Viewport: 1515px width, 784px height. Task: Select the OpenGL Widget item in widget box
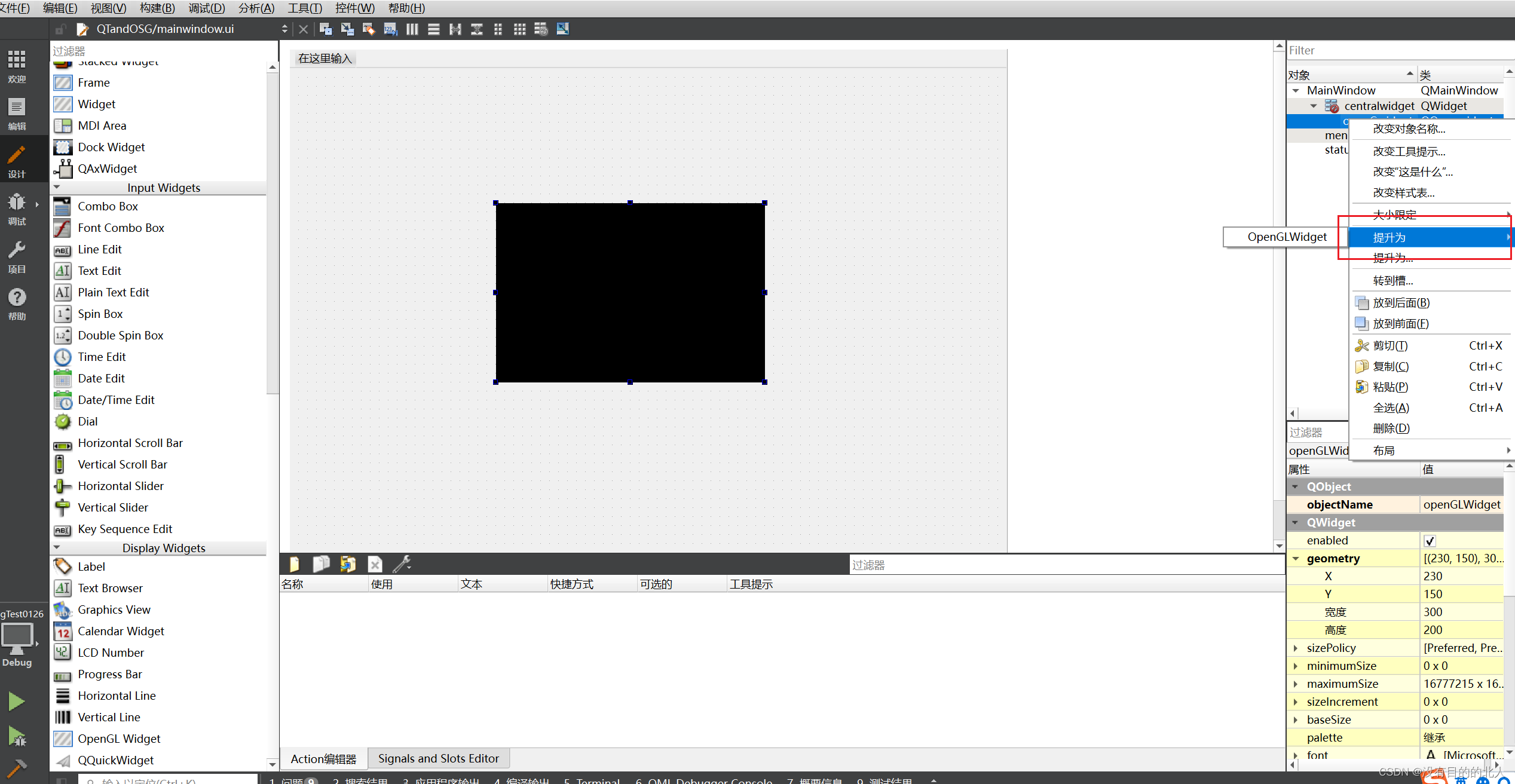tap(119, 739)
